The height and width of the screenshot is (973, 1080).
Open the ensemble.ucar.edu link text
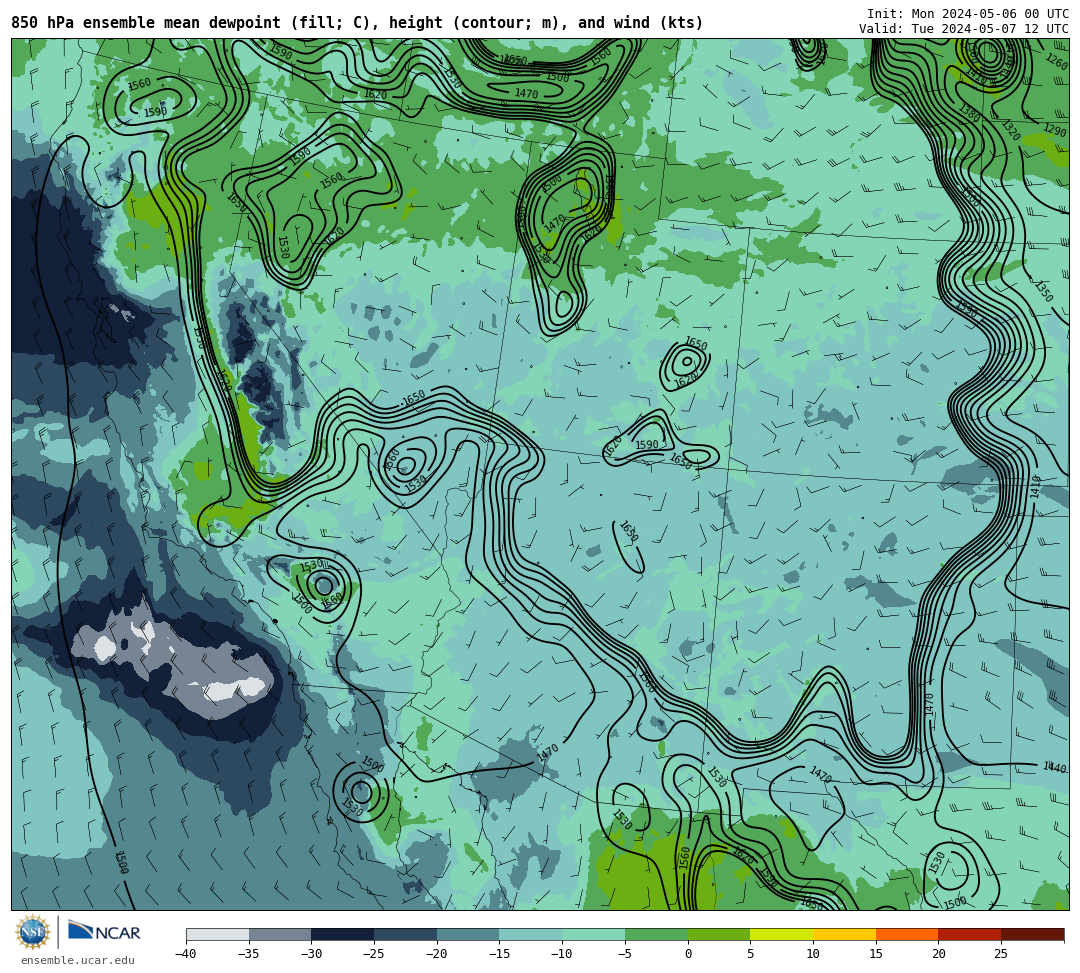tap(78, 960)
